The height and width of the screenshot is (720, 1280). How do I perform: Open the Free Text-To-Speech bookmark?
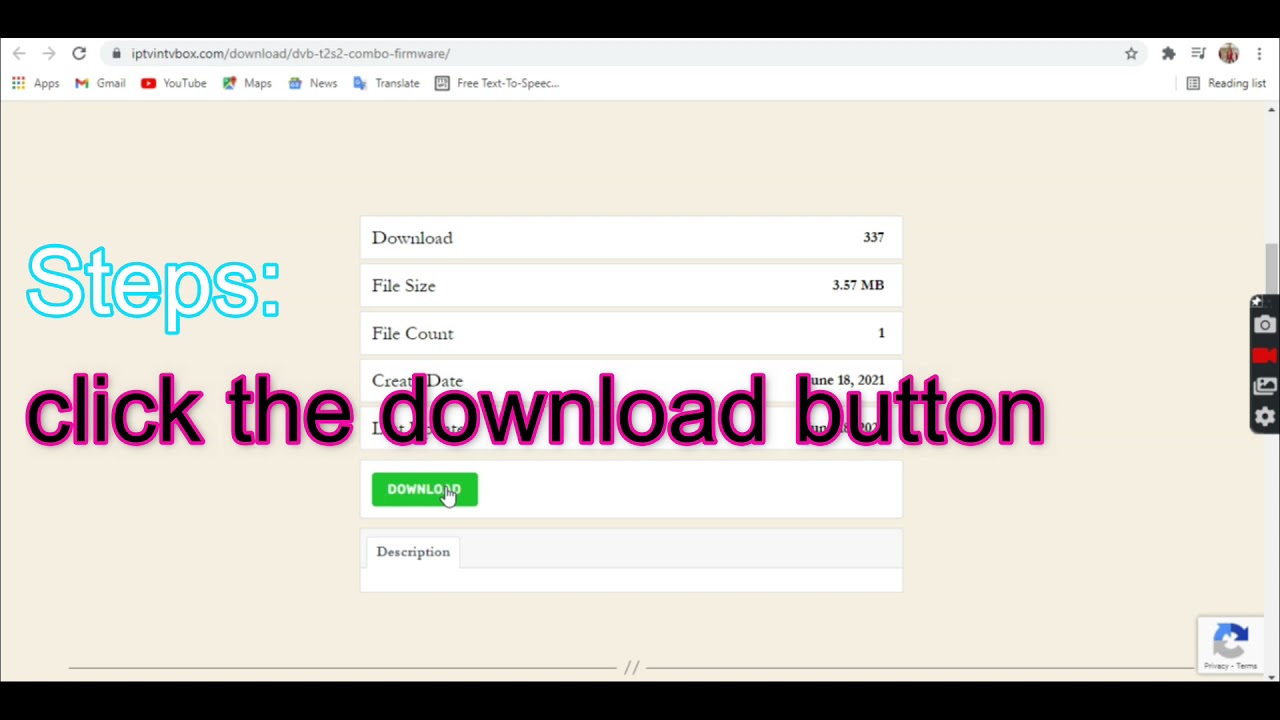coord(497,83)
